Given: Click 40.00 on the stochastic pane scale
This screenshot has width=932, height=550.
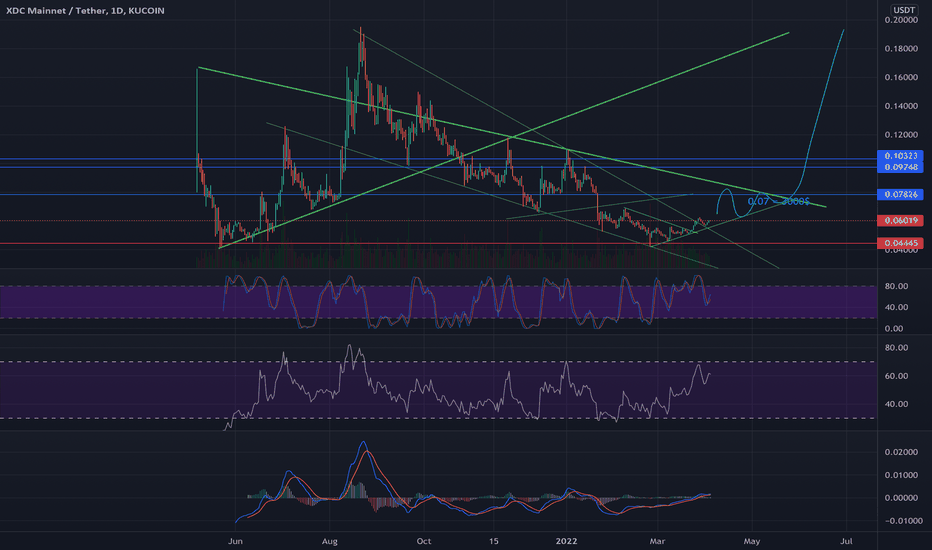Looking at the screenshot, I should pyautogui.click(x=896, y=307).
